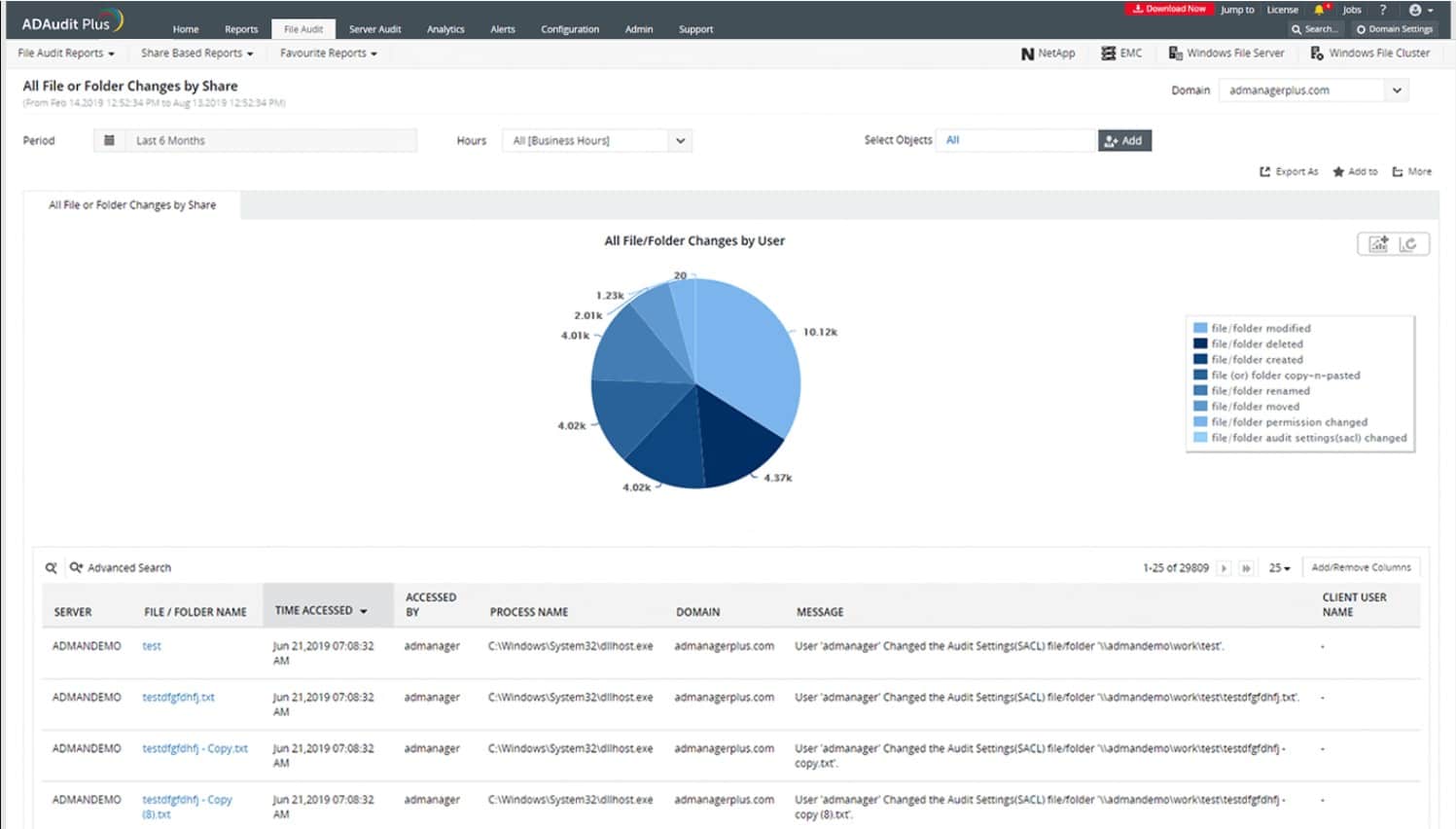1456x829 pixels.
Task: Expand Favourite Reports dropdown
Action: click(x=328, y=54)
